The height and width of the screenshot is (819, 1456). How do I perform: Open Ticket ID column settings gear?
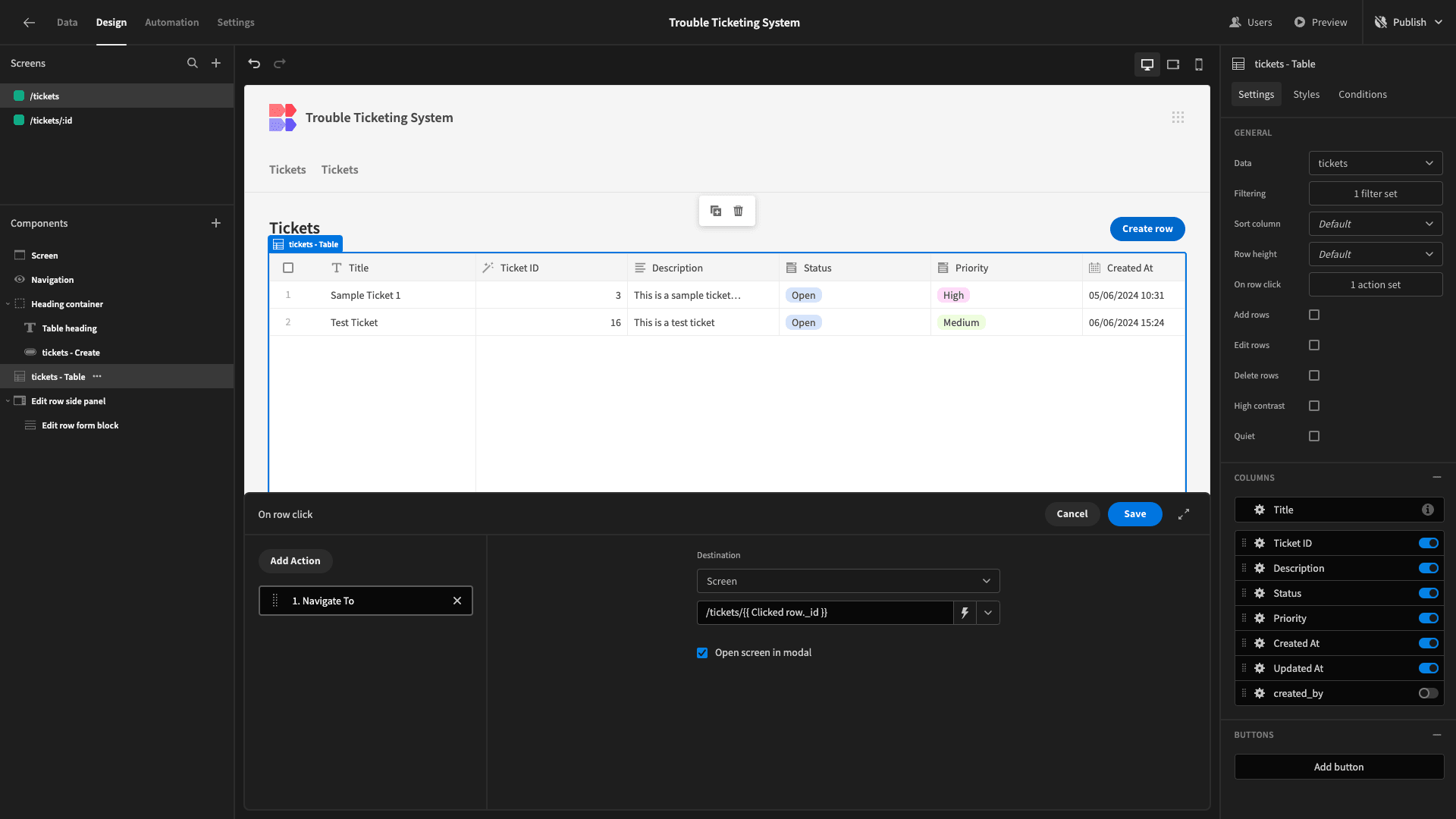[x=1260, y=543]
